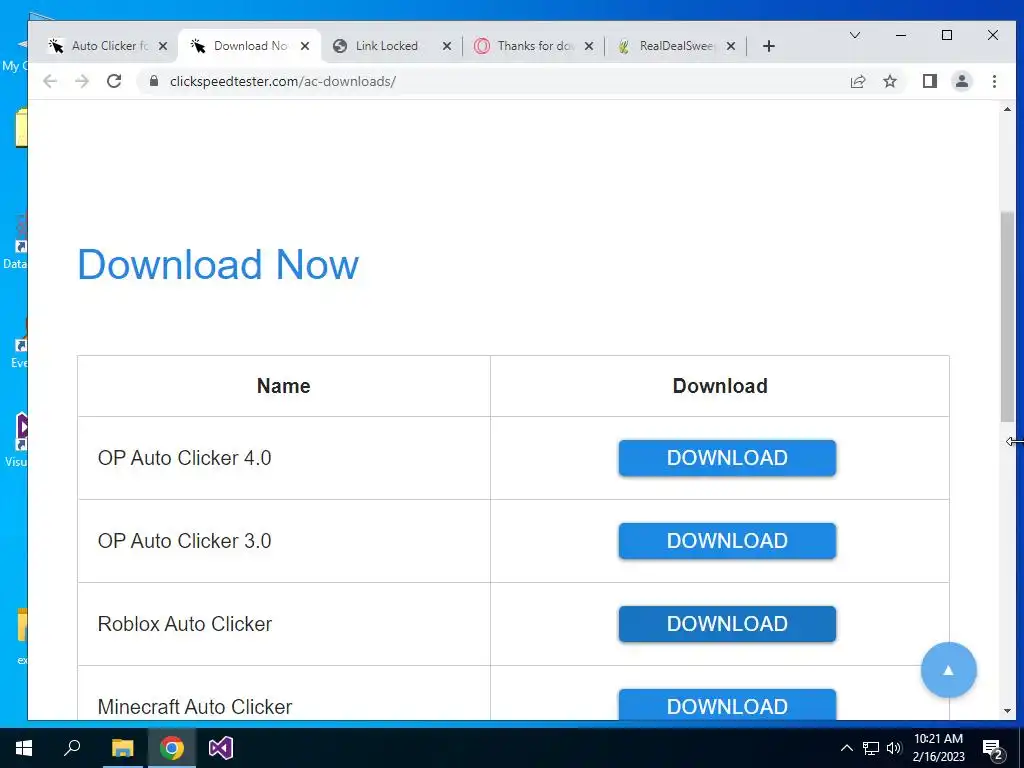Select the OP Auto Clicker 4.0 text
The height and width of the screenshot is (768, 1024).
click(x=184, y=458)
